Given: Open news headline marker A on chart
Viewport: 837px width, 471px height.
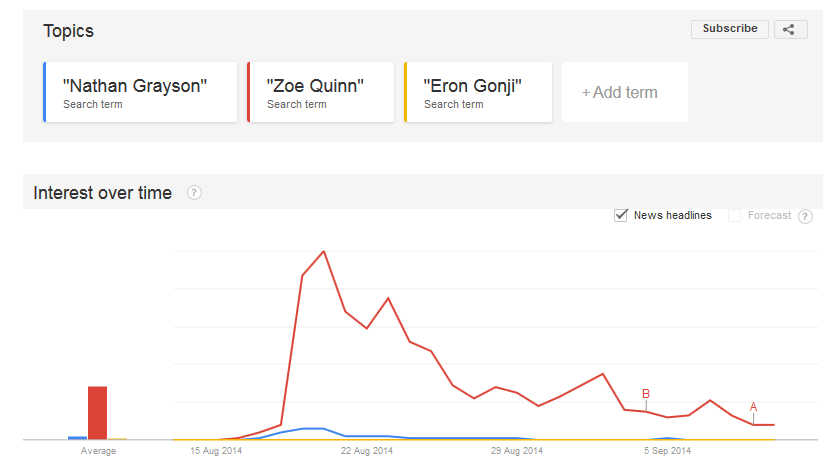Looking at the screenshot, I should click(753, 406).
